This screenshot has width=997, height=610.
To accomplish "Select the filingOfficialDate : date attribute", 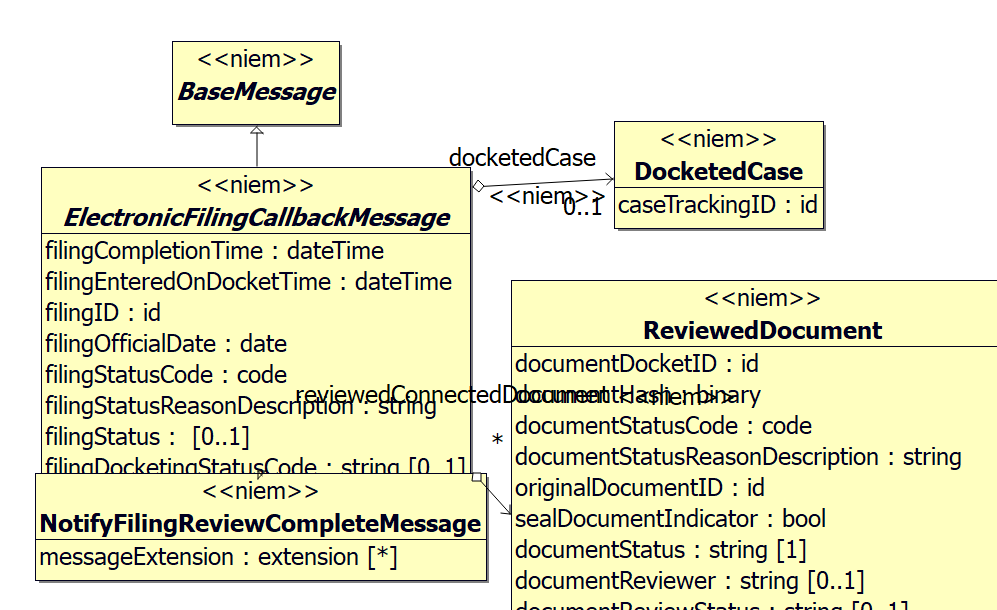I will pyautogui.click(x=166, y=343).
